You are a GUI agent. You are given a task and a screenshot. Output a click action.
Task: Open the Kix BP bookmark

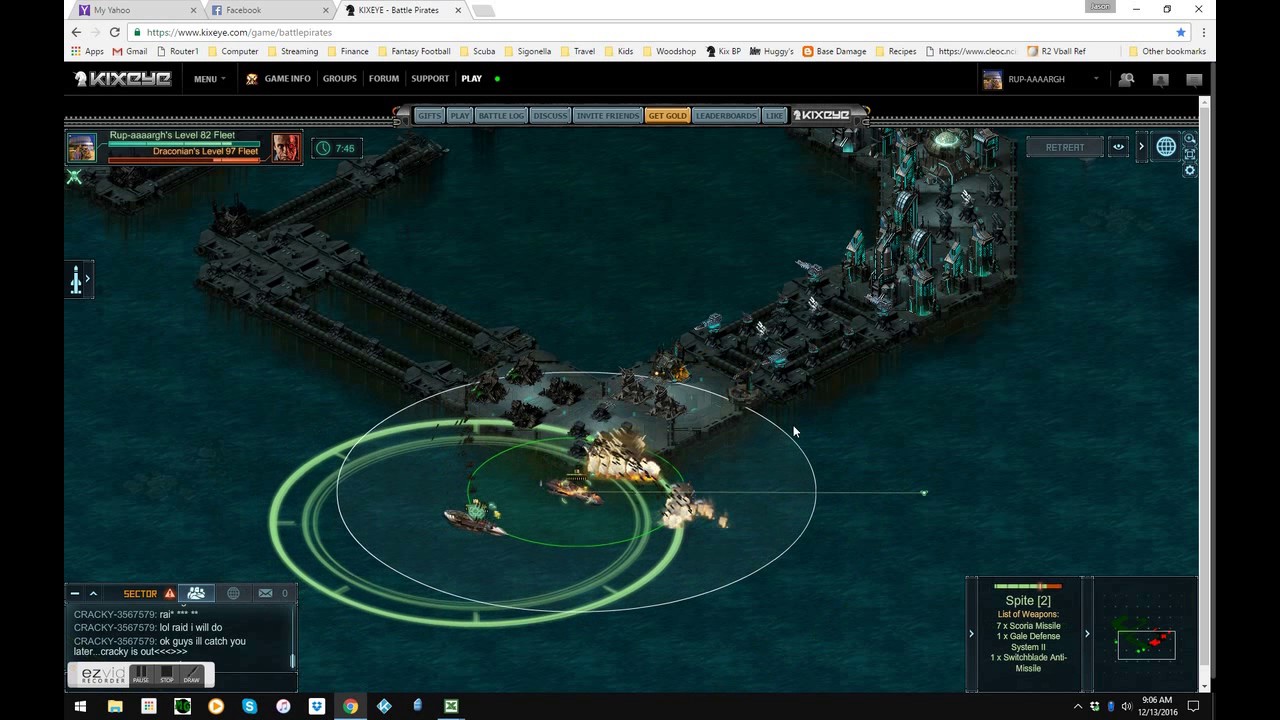(x=723, y=51)
